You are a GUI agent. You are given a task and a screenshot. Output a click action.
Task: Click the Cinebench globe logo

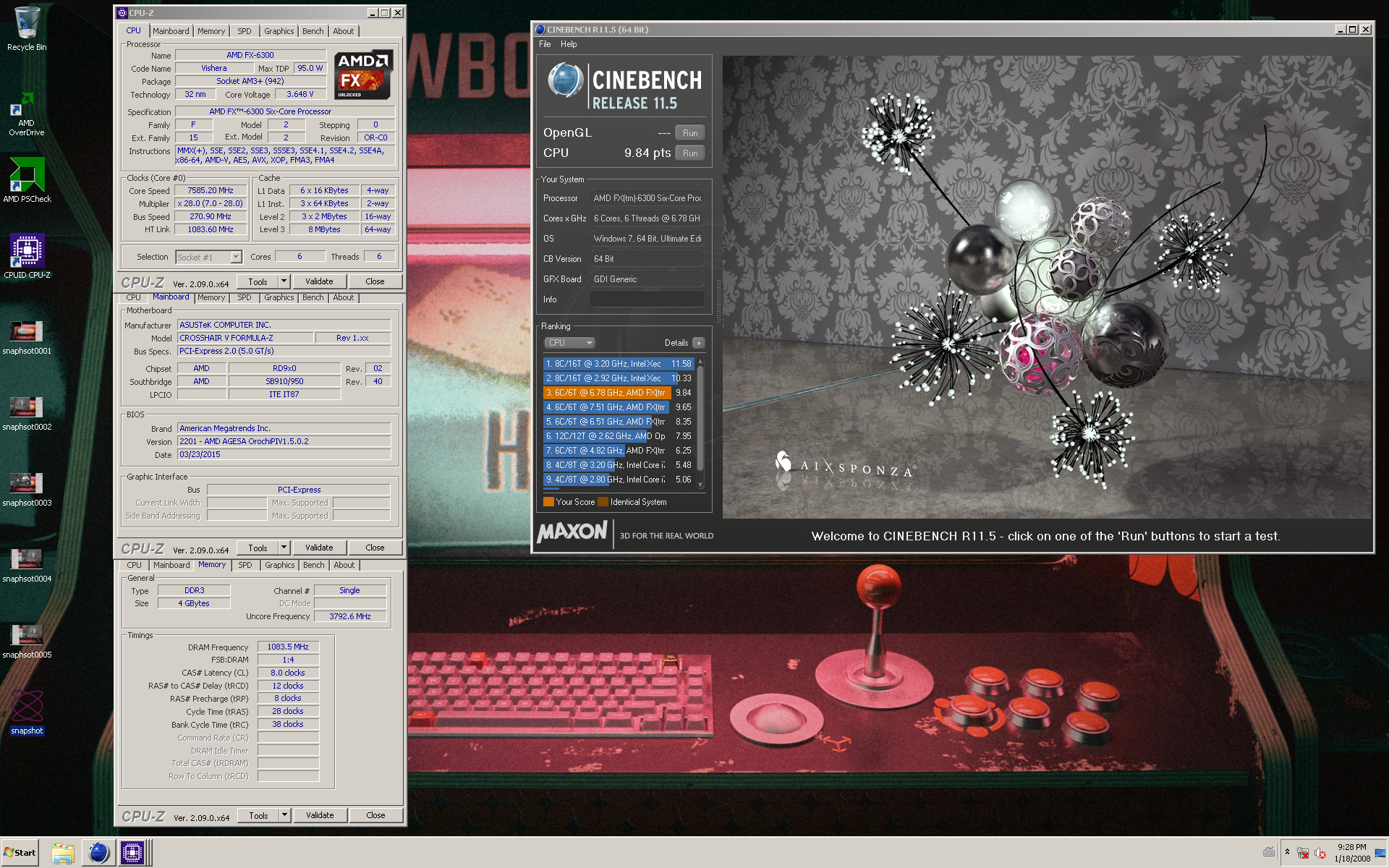click(x=565, y=80)
